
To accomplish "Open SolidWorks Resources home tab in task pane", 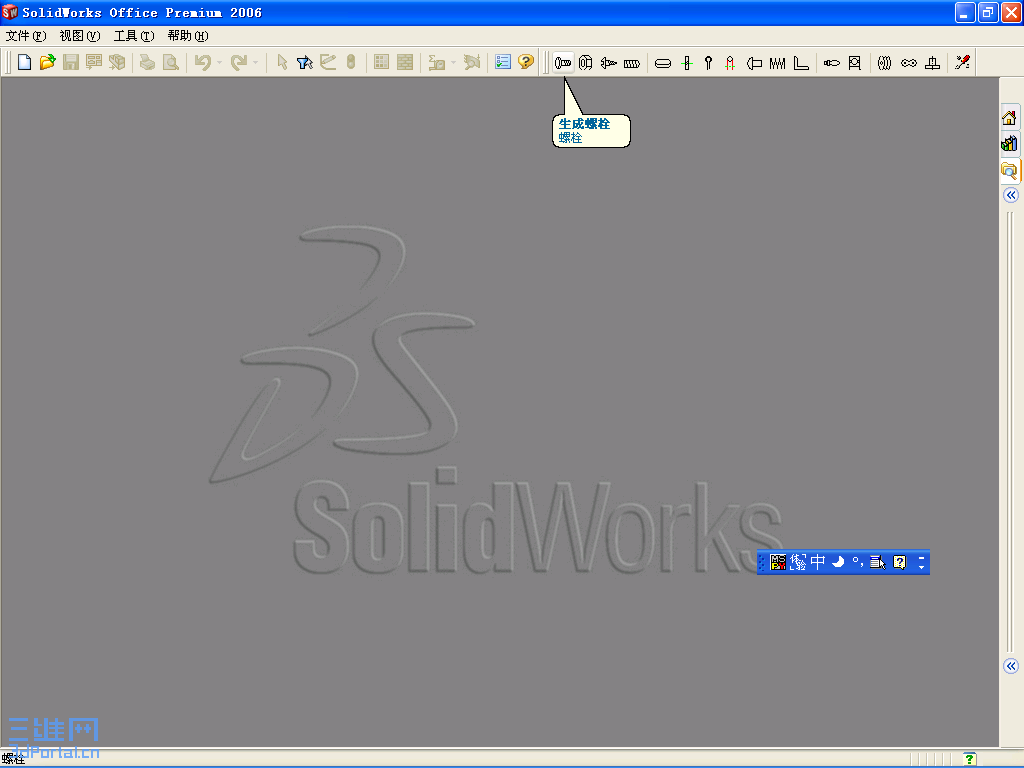I will [x=1009, y=118].
